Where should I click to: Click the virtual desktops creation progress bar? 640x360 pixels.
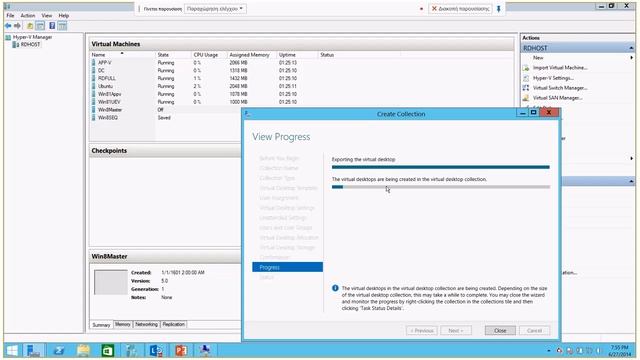click(x=441, y=187)
